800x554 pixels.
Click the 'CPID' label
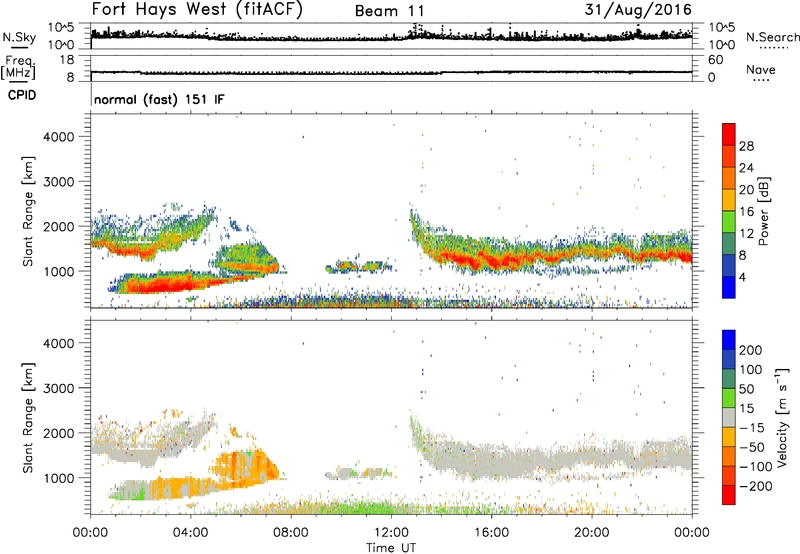tap(22, 95)
